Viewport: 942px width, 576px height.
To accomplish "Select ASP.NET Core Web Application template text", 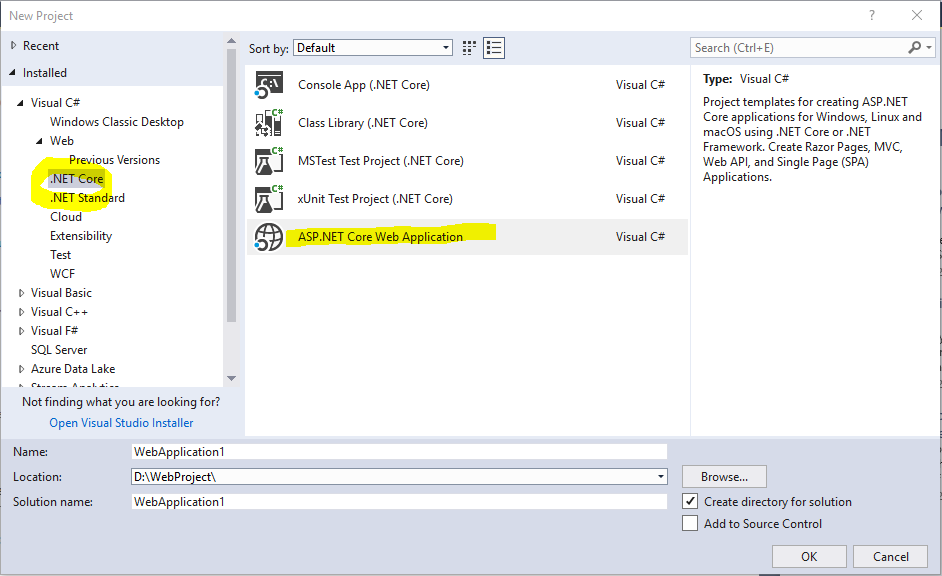I will click(x=380, y=237).
